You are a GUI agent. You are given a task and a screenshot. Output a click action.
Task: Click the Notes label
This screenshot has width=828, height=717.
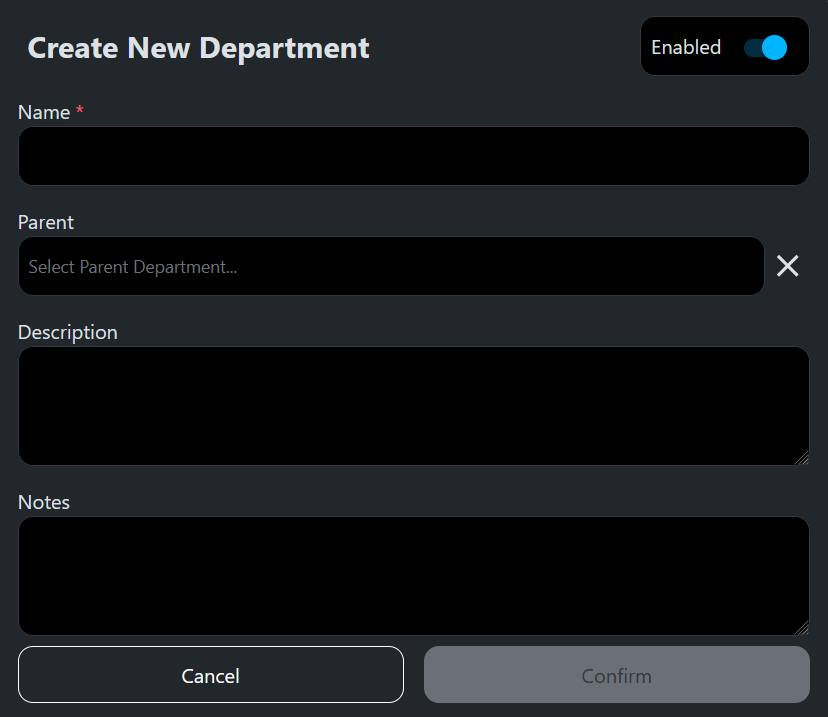pyautogui.click(x=43, y=502)
